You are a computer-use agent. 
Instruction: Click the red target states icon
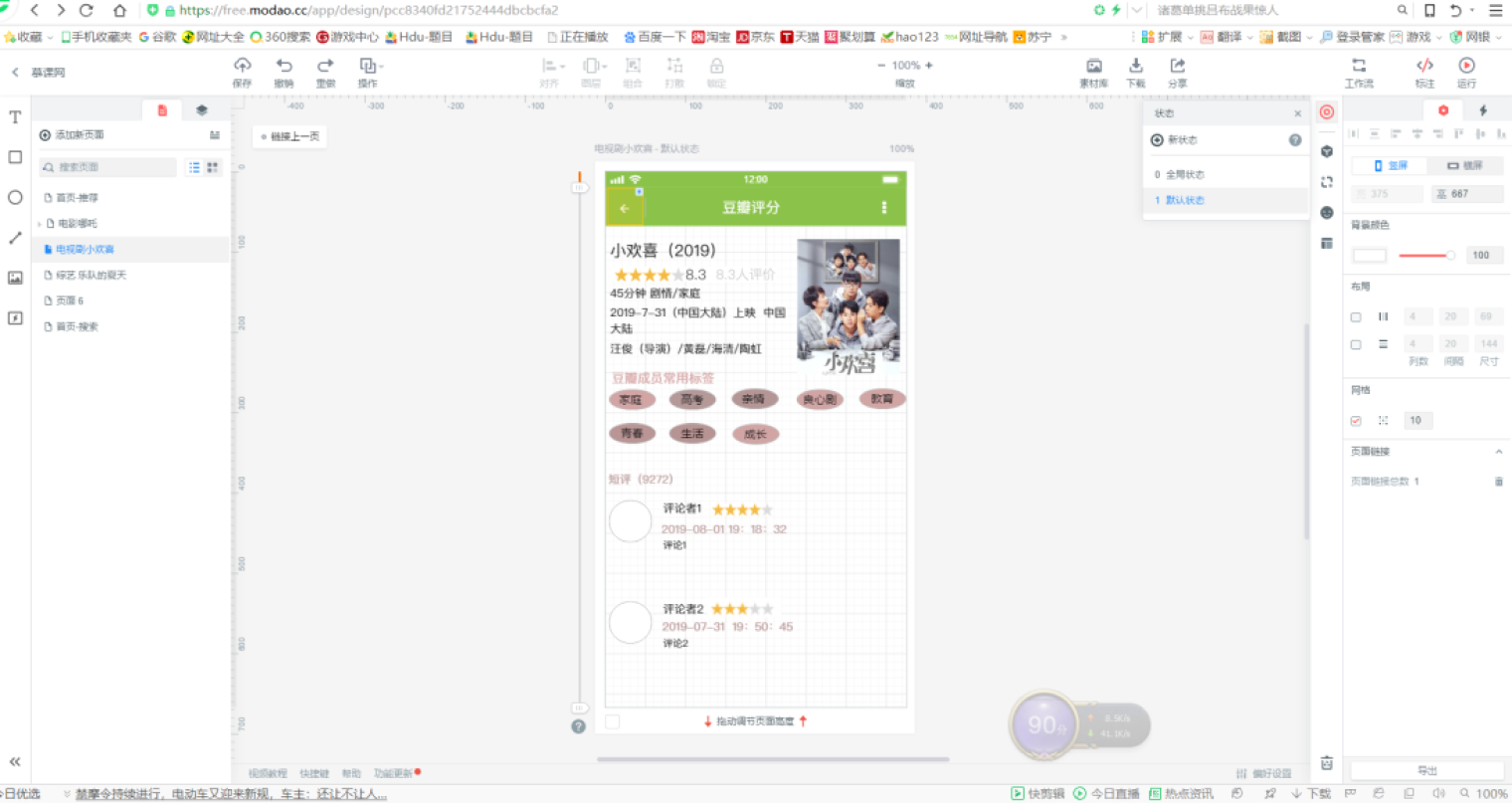[x=1327, y=112]
